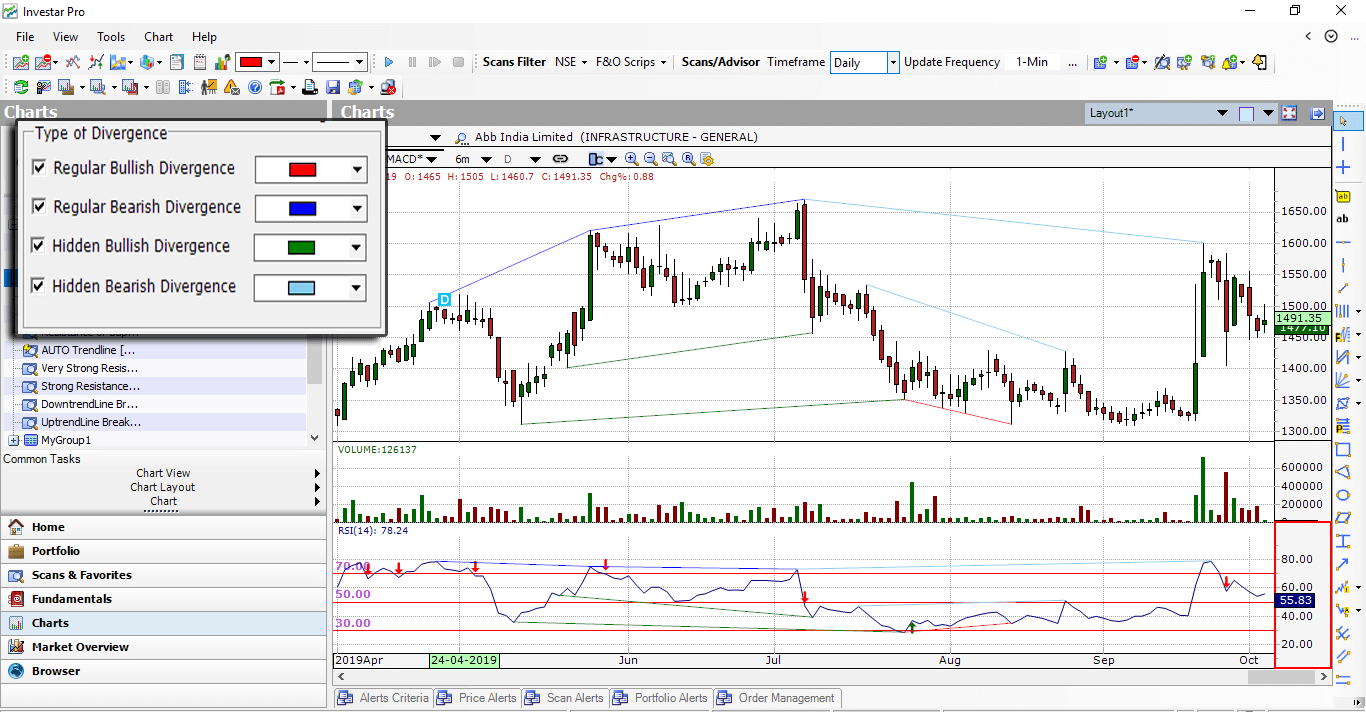This screenshot has height=712, width=1366.
Task: Click the link/symbol linking icon on chart toolbar
Action: (560, 159)
